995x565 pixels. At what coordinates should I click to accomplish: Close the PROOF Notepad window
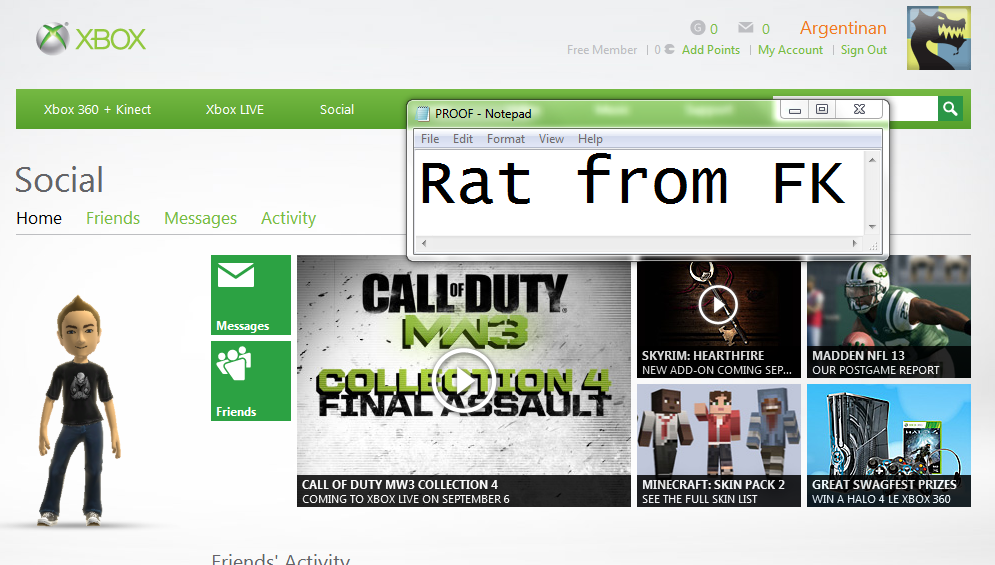(x=859, y=110)
